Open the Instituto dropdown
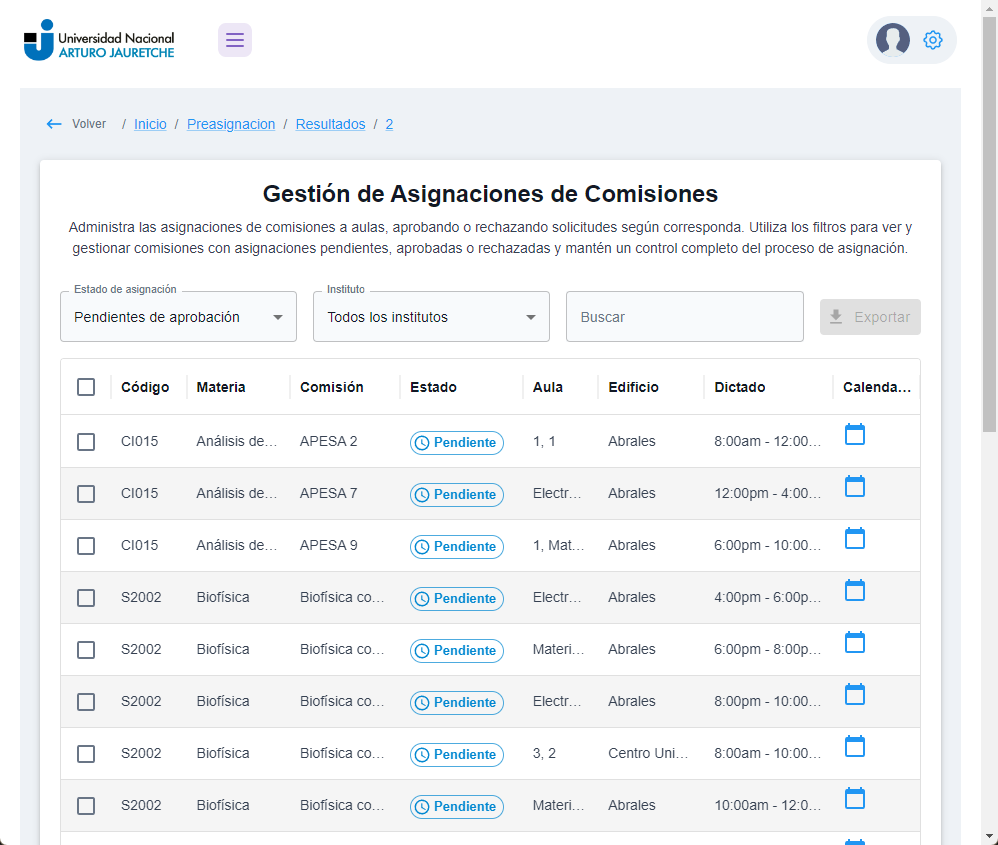998x845 pixels. point(431,317)
